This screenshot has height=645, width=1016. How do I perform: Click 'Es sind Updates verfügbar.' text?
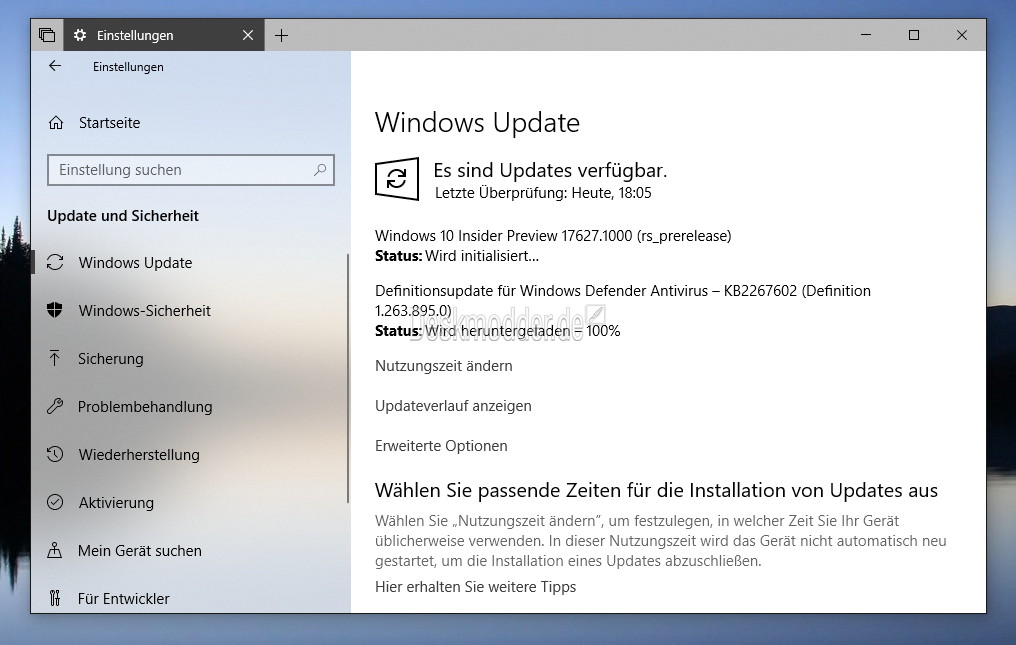click(550, 170)
